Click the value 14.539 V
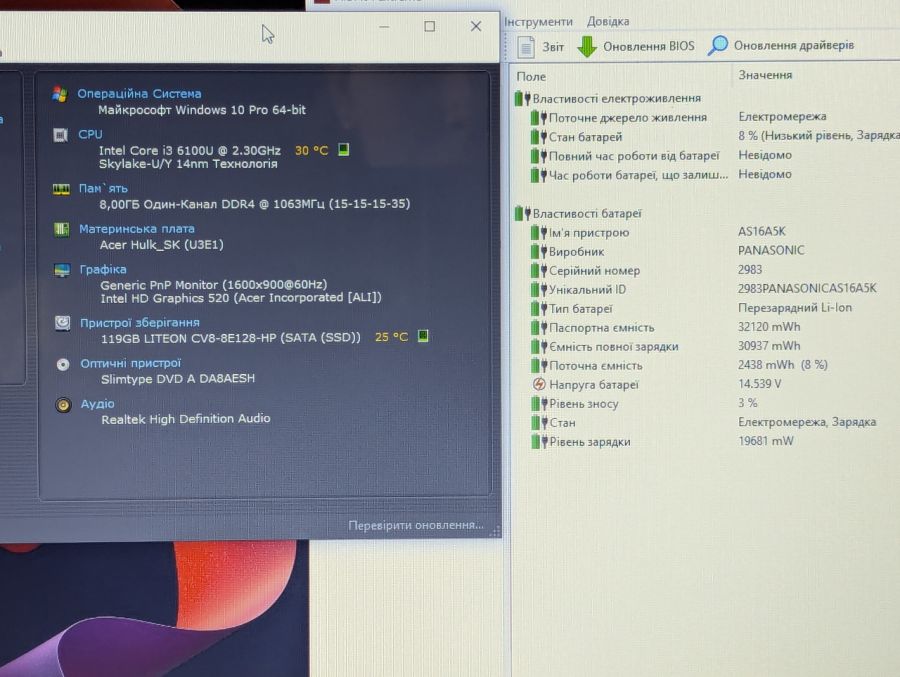Screen dimensions: 900x677 tap(759, 384)
